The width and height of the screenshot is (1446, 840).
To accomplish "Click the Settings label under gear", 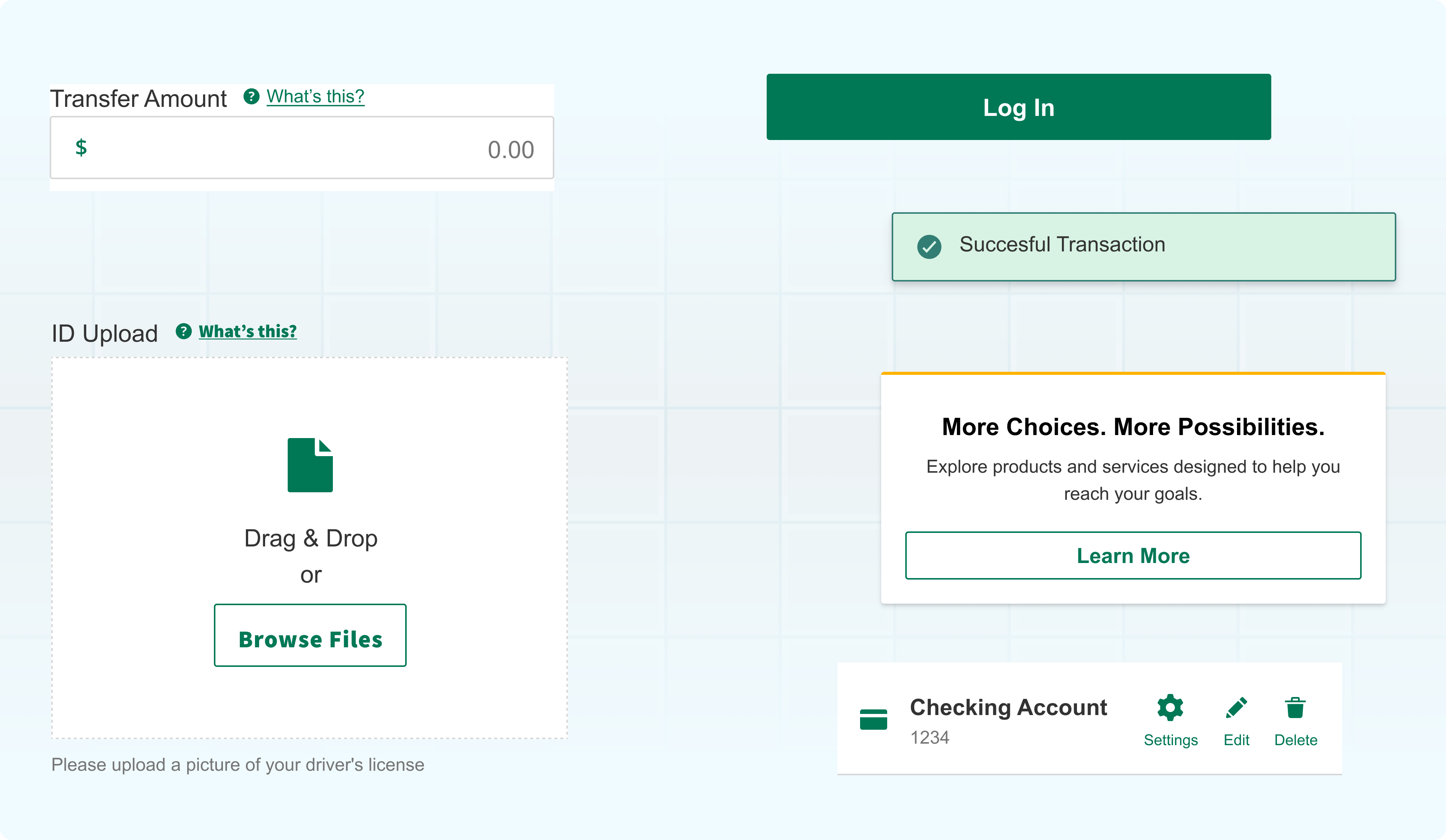I will coord(1170,740).
